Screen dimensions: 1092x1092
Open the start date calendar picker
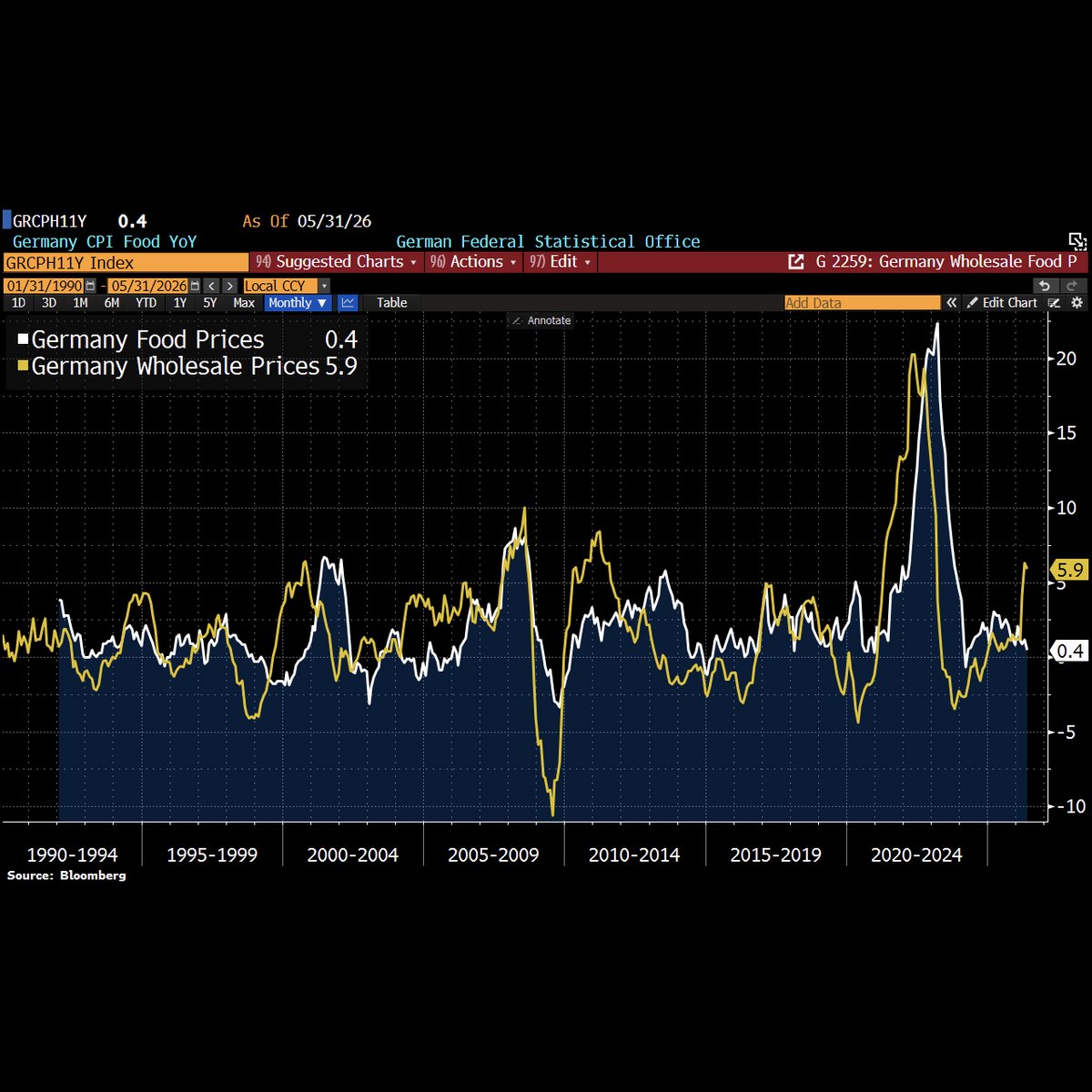(x=90, y=286)
